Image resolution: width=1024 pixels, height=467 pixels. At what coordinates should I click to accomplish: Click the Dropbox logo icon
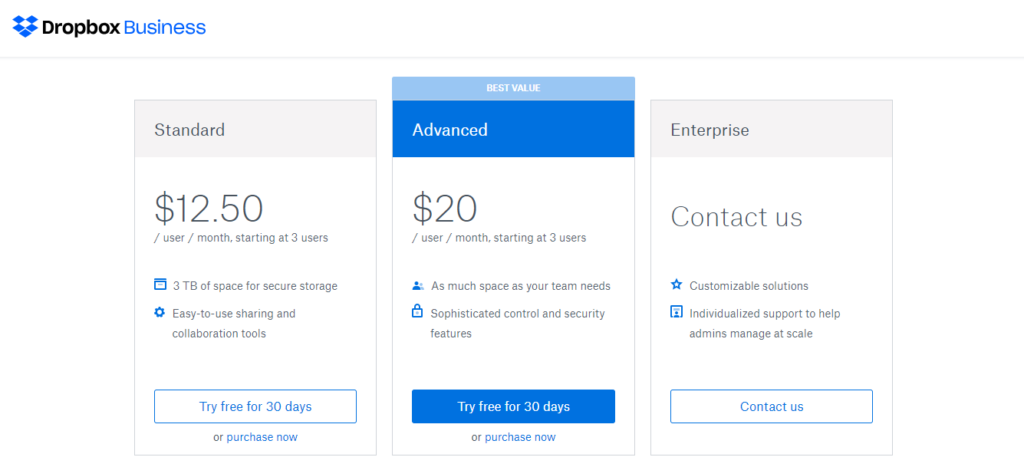point(25,27)
